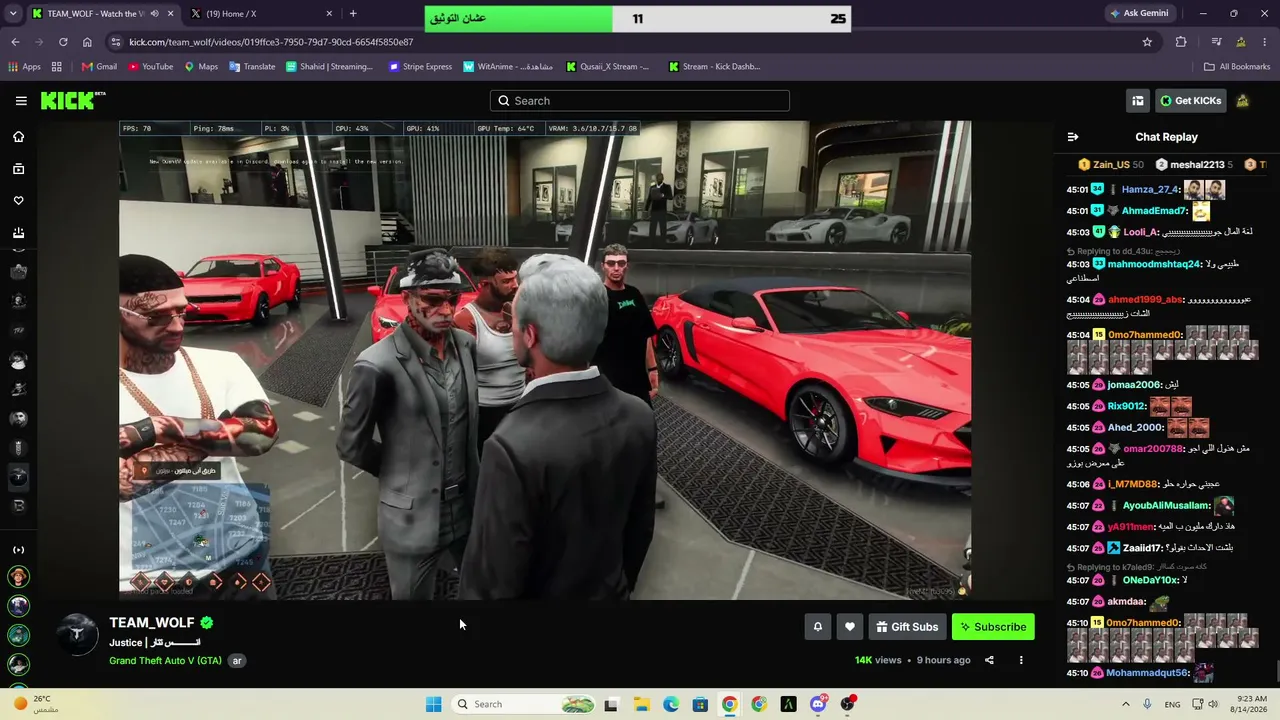The width and height of the screenshot is (1280, 720).
Task: View site information for kick.com
Action: click(116, 42)
